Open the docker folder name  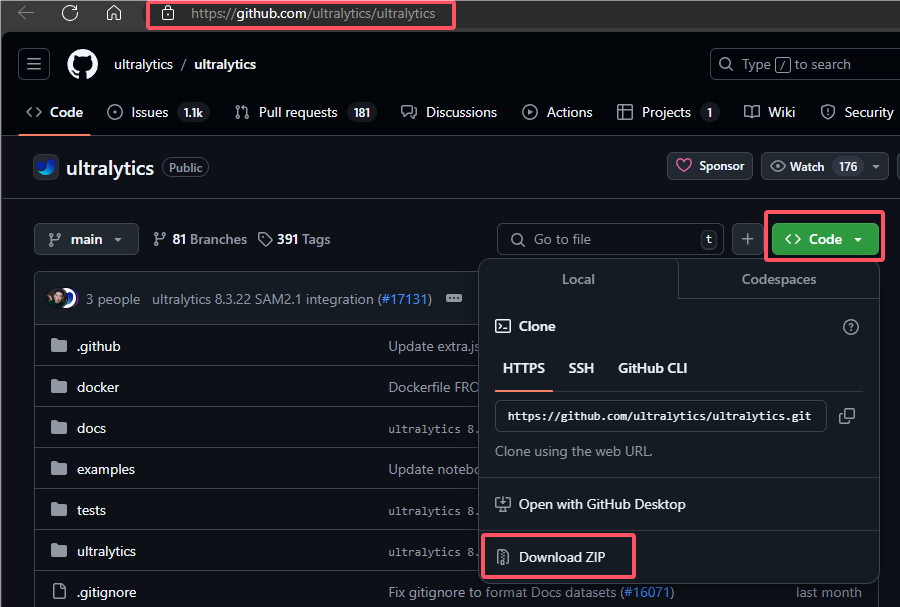pos(98,387)
